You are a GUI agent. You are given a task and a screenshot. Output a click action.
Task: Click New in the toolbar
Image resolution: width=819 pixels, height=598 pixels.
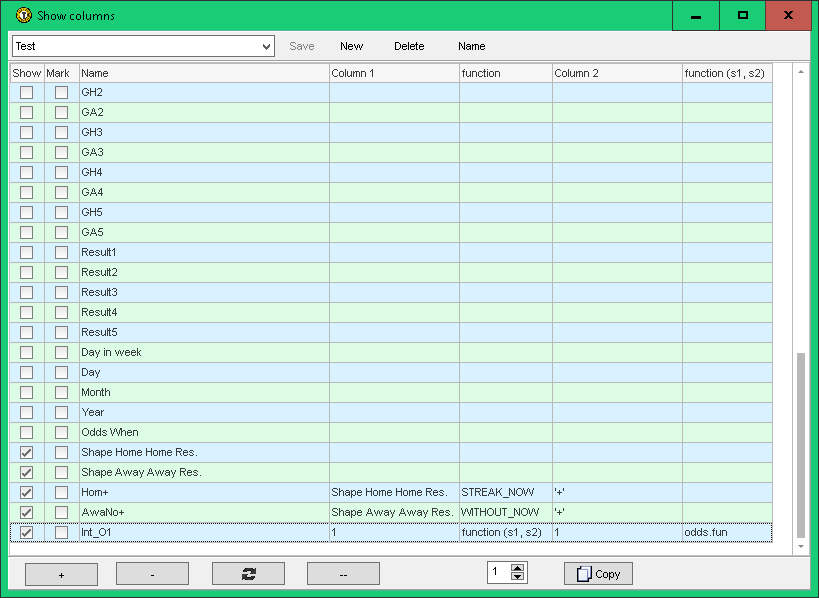click(x=351, y=46)
